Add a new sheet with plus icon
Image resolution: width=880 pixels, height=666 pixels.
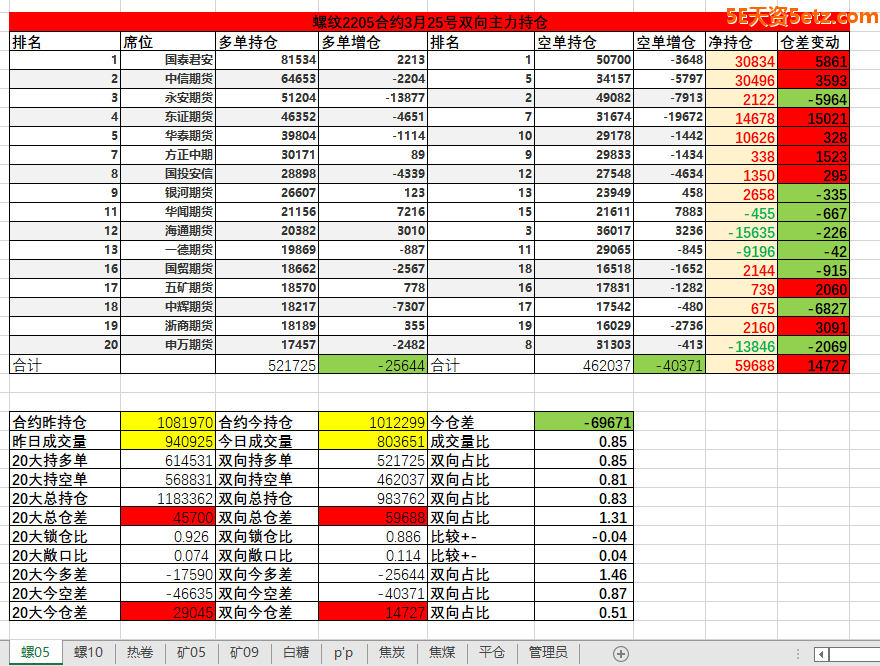click(620, 653)
